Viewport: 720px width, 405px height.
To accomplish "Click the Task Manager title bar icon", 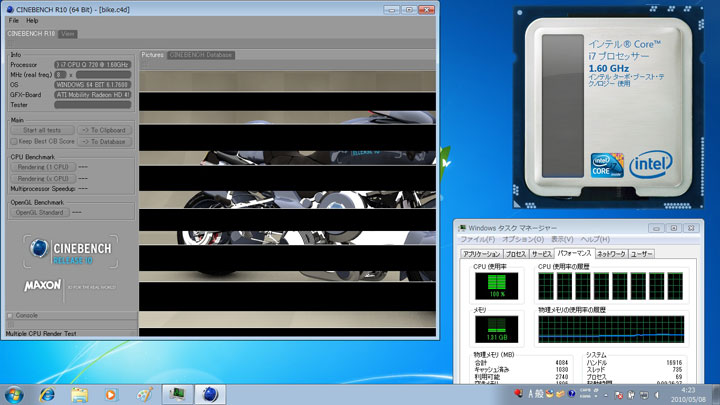I will [462, 228].
